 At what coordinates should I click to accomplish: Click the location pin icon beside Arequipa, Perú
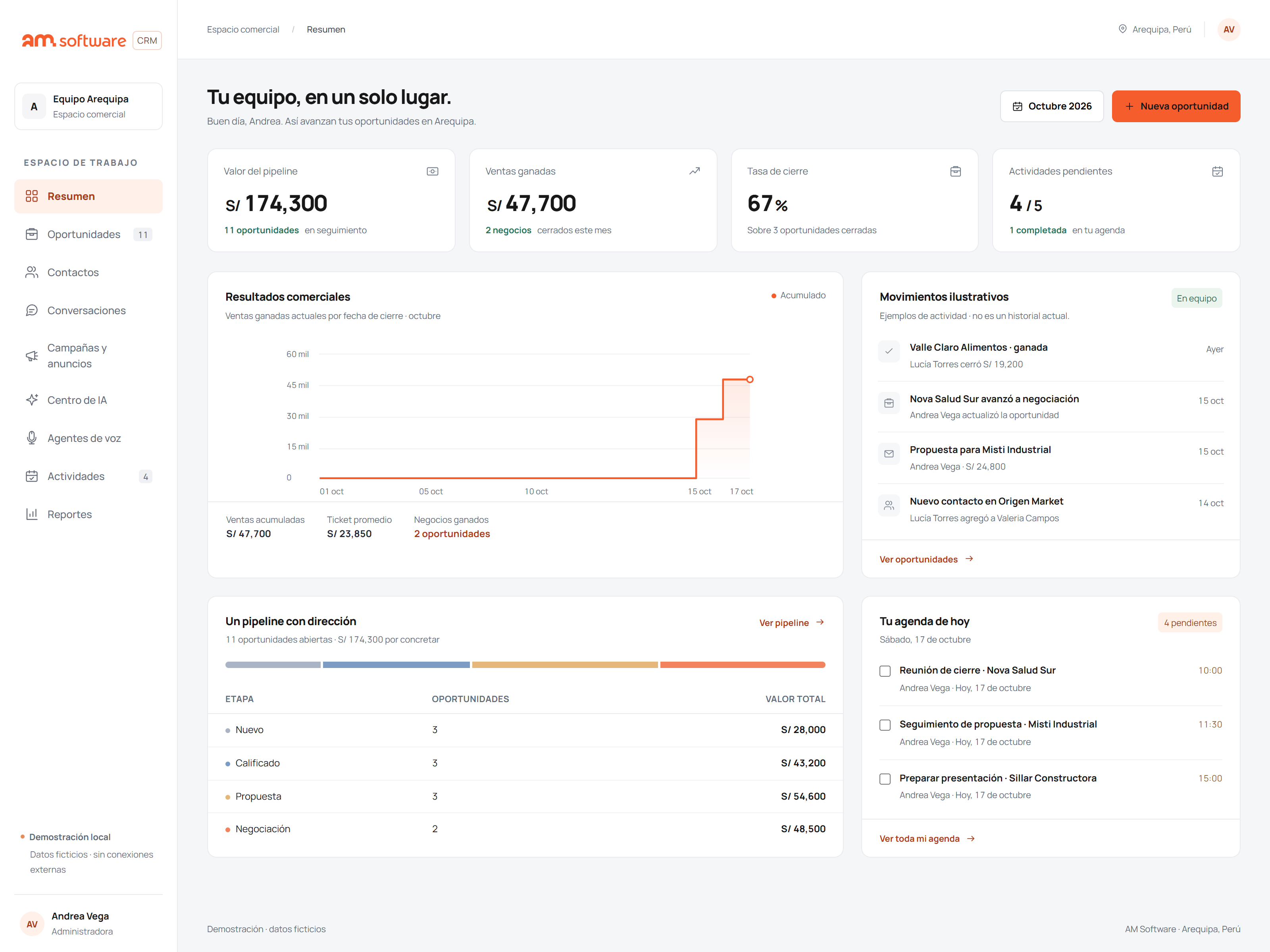point(1122,29)
